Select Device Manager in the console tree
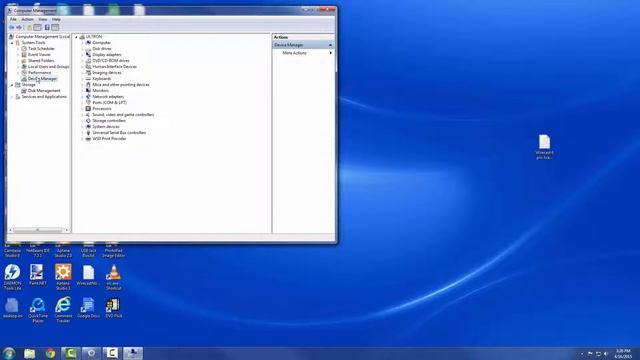This screenshot has height=360, width=640. (x=42, y=78)
